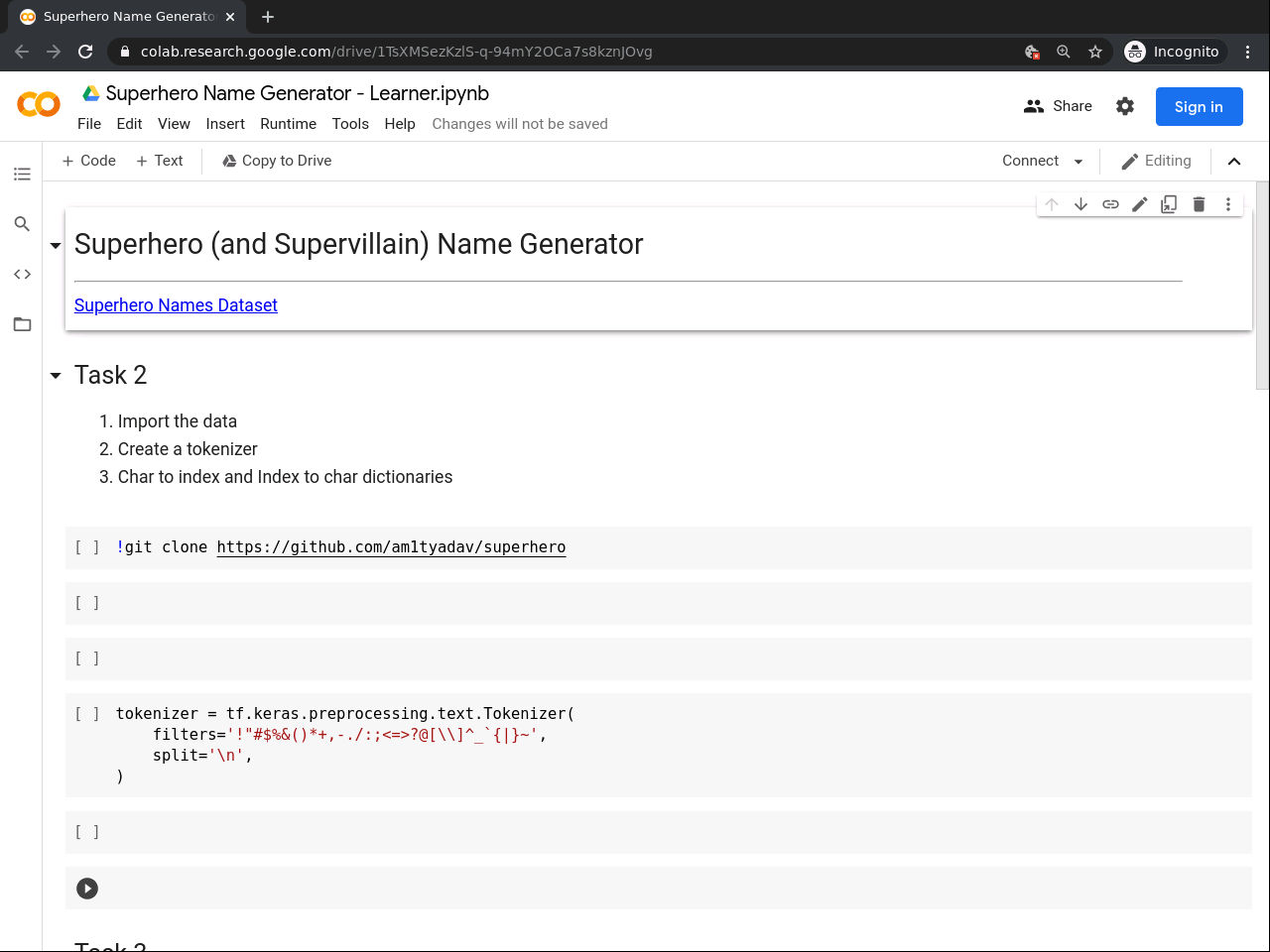Collapse the header with chevron button
Image resolution: width=1270 pixels, height=952 pixels.
(x=1234, y=162)
